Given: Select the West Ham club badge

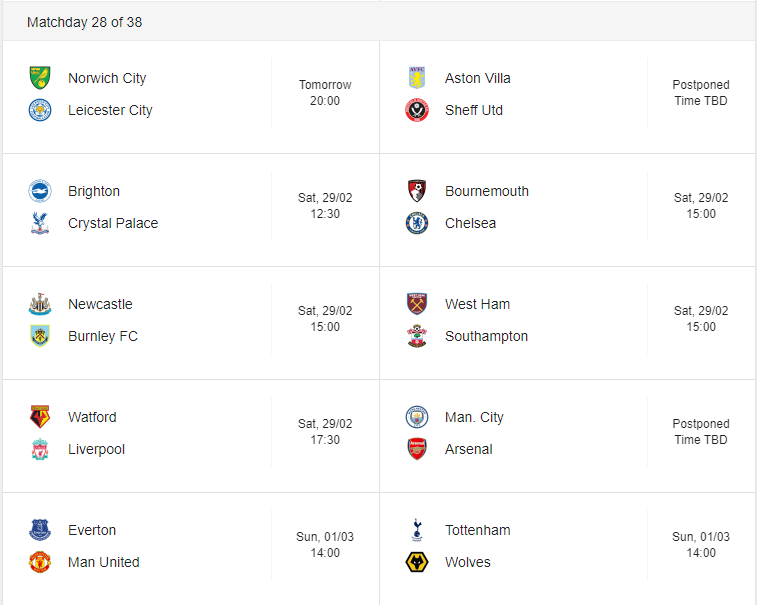Looking at the screenshot, I should (x=417, y=304).
